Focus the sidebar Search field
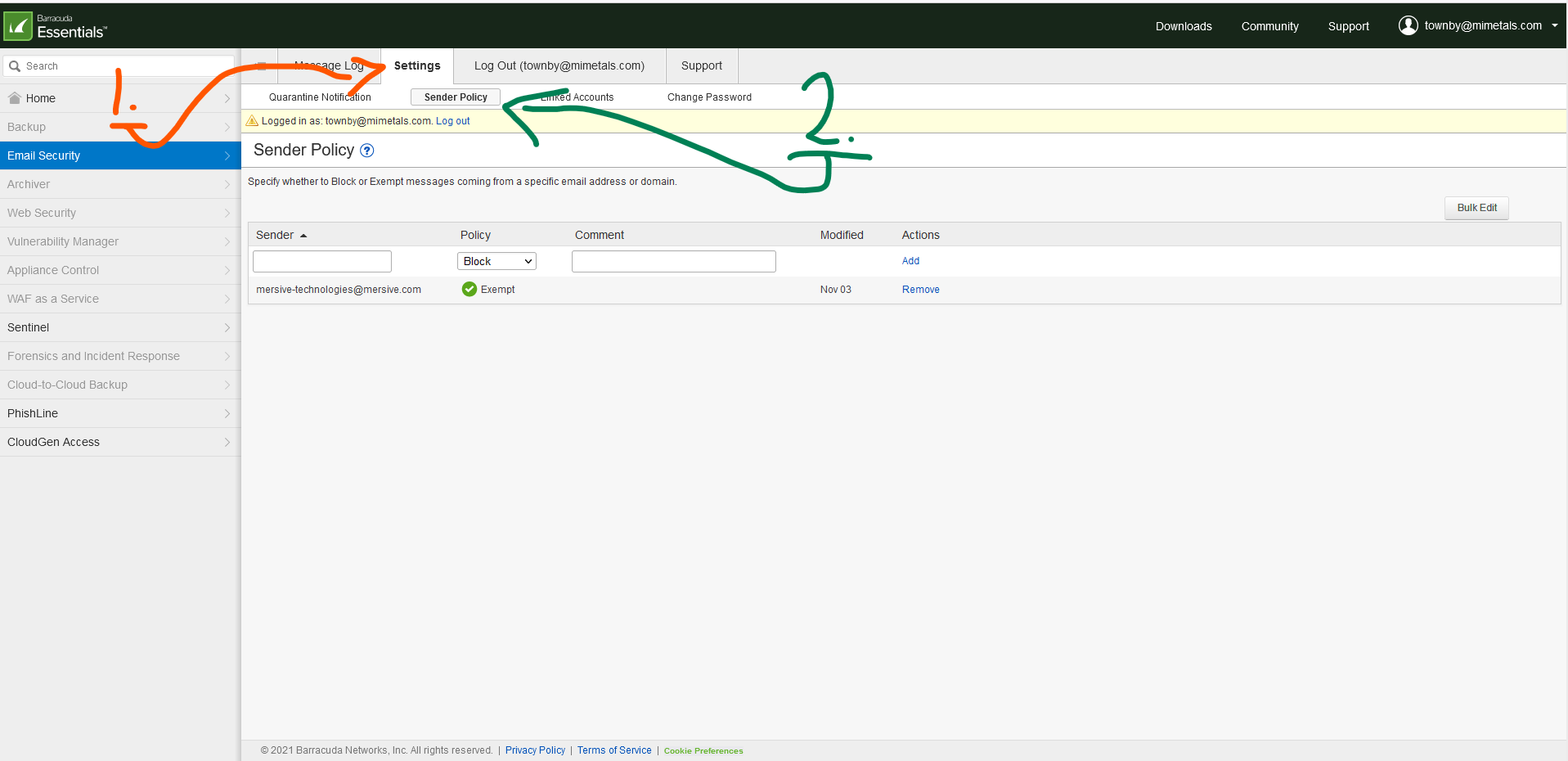This screenshot has height=761, width=1568. [x=119, y=66]
